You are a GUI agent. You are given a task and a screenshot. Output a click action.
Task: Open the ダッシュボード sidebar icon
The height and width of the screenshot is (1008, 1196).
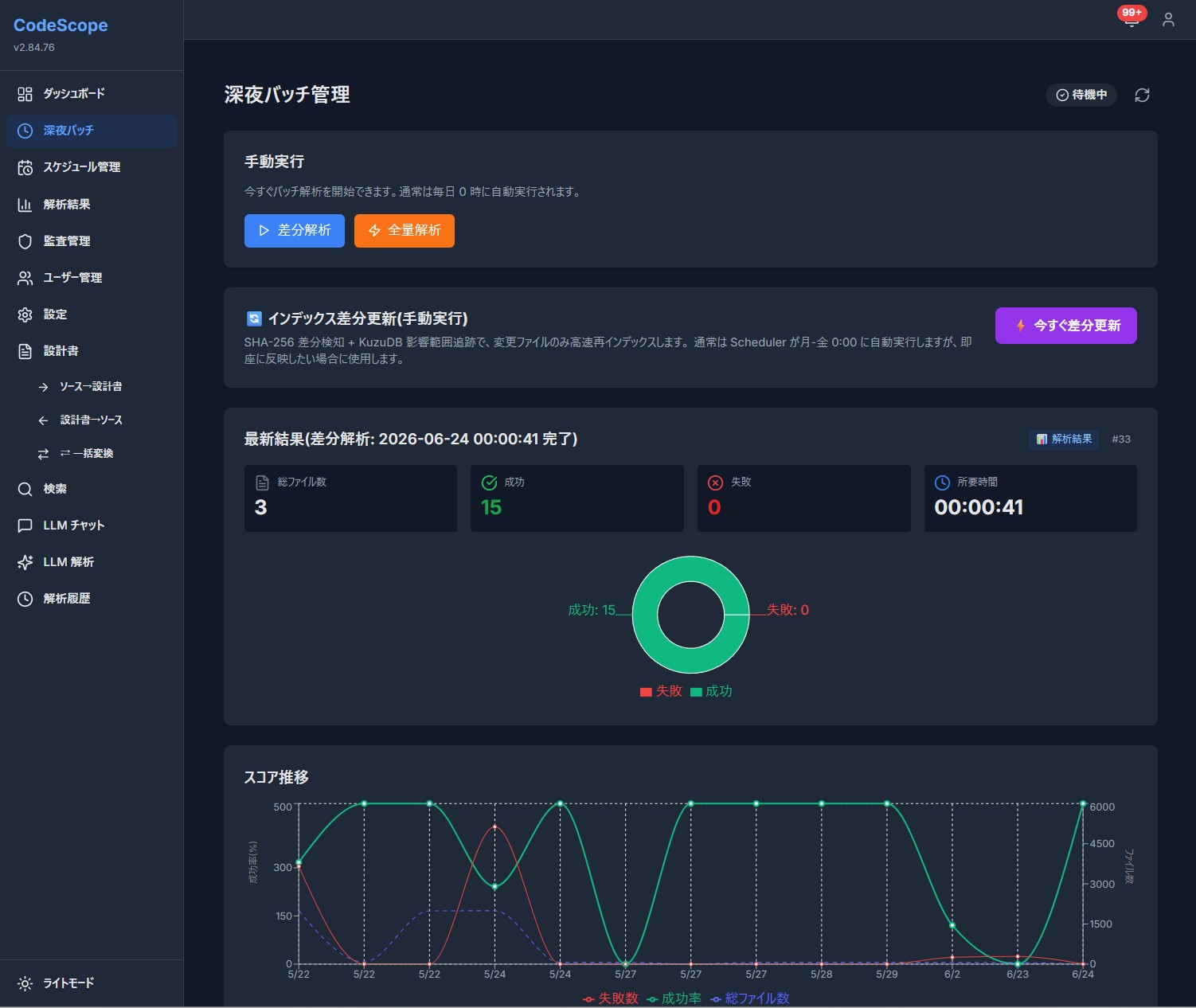coord(25,94)
